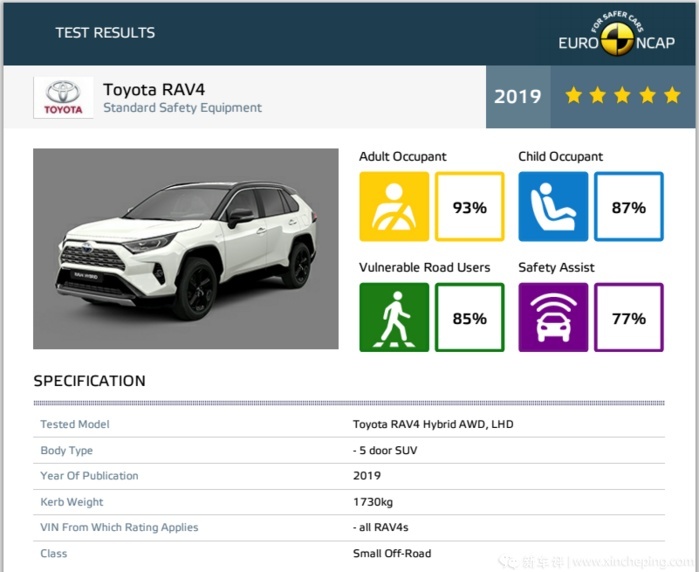Screen dimensions: 699x572
Task: Open the 85% Vulnerable Road Users score
Action: (470, 317)
